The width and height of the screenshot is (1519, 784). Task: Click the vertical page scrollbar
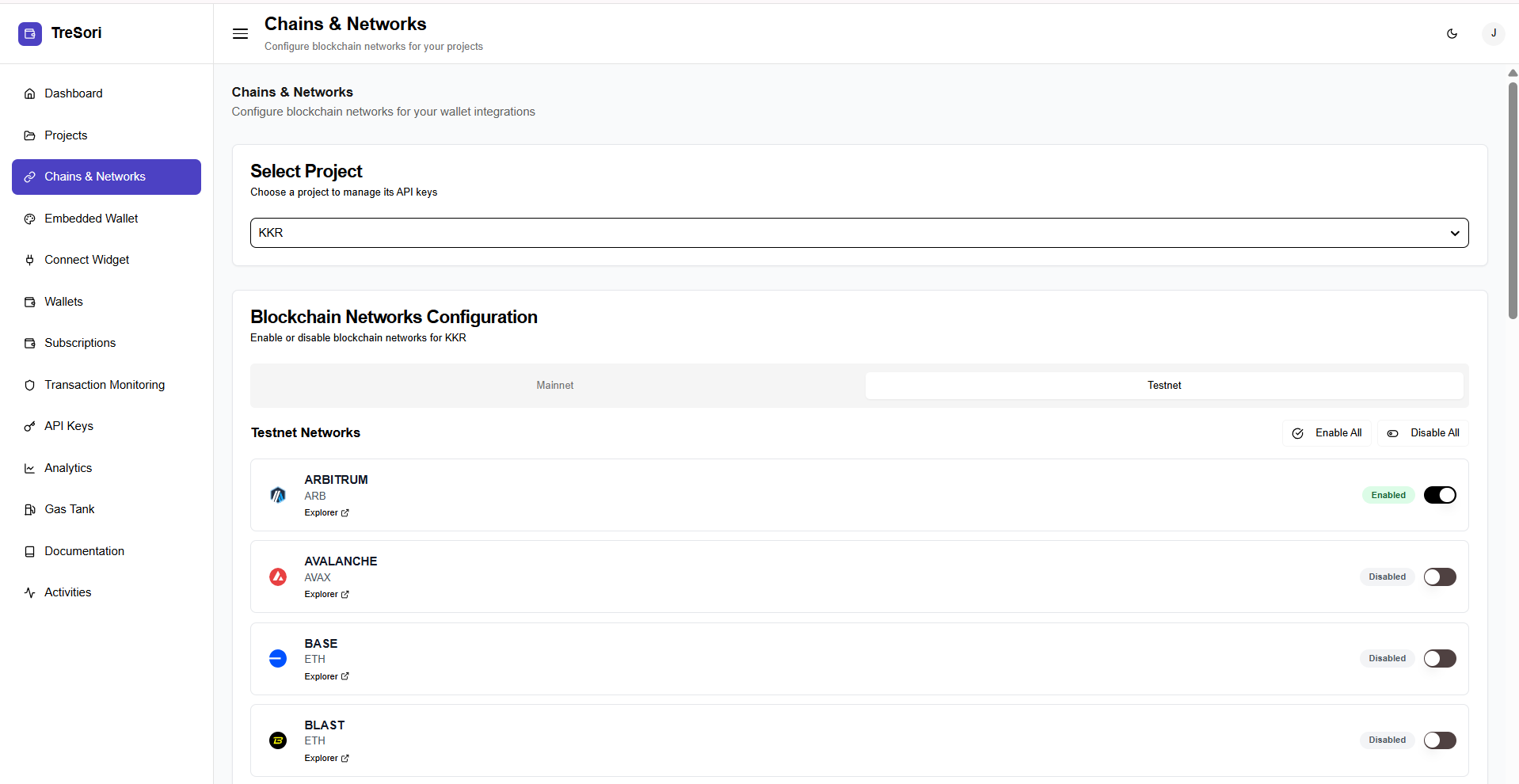tap(1513, 198)
